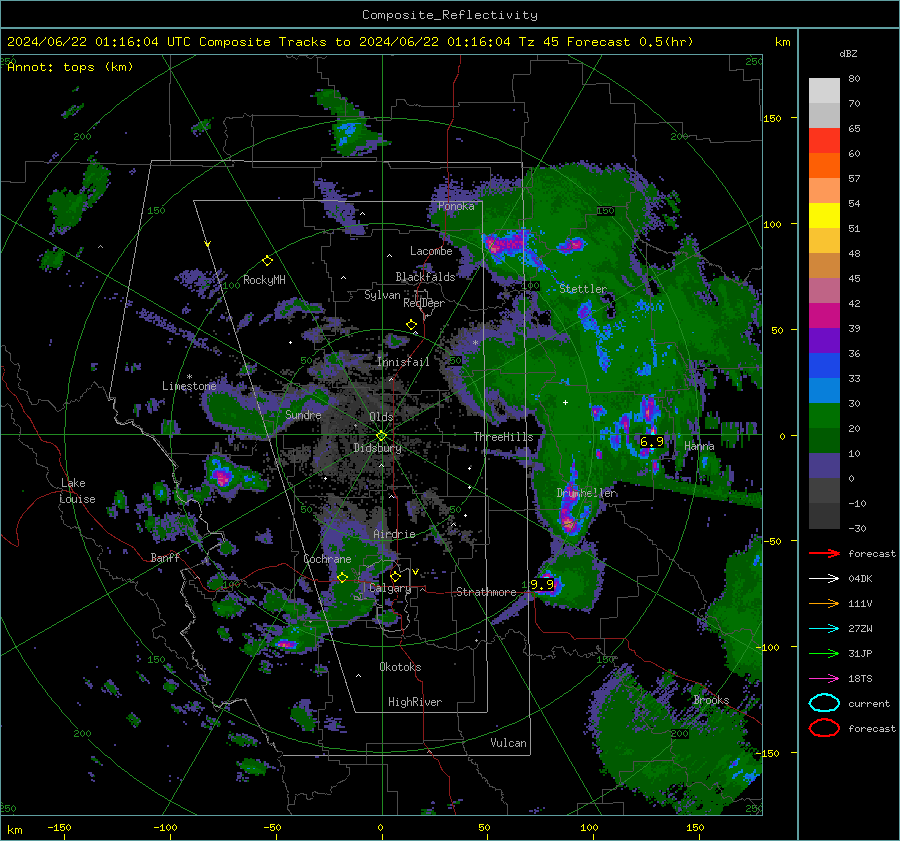Click the 9.9 storm top annotation
This screenshot has width=900, height=841.
[541, 584]
